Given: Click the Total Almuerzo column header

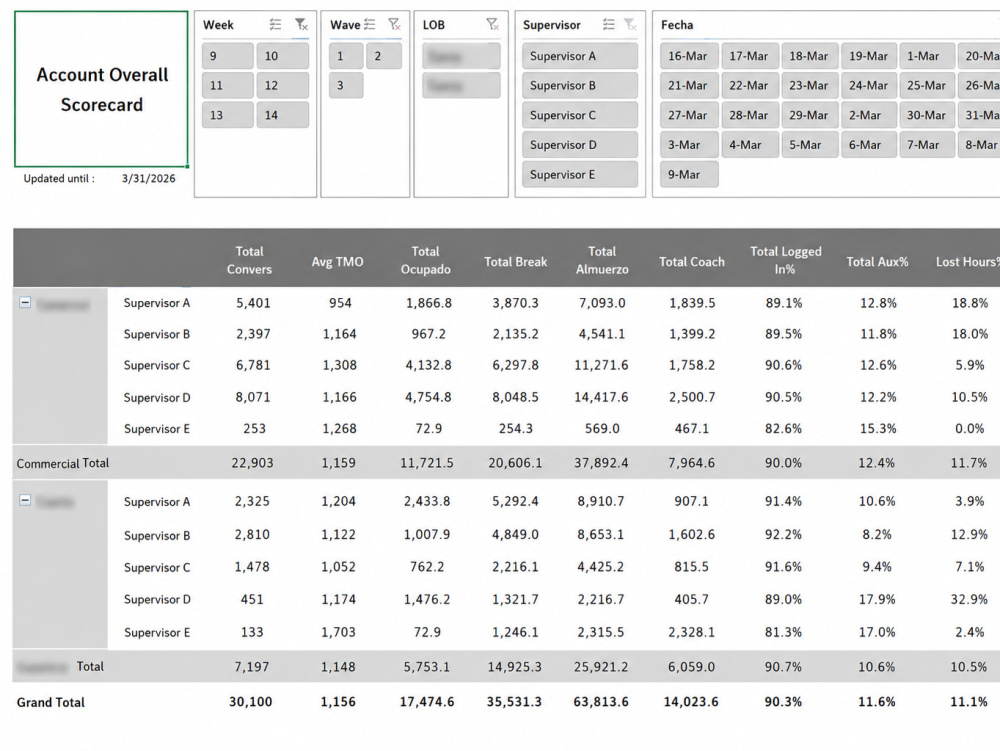Looking at the screenshot, I should click(x=602, y=260).
